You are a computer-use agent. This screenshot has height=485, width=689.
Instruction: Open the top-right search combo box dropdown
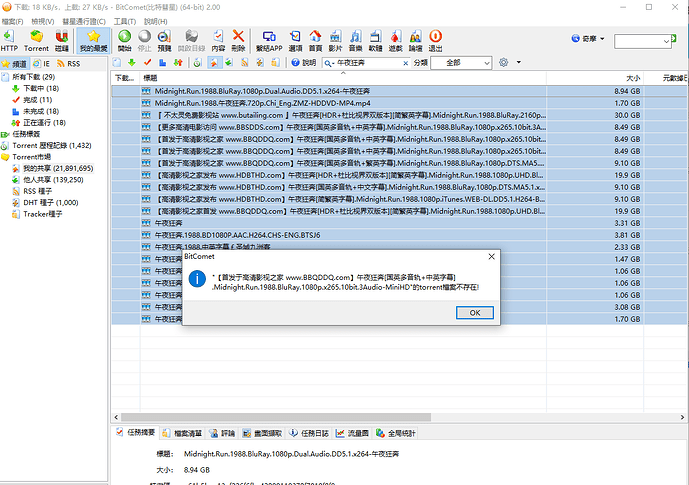[x=666, y=41]
